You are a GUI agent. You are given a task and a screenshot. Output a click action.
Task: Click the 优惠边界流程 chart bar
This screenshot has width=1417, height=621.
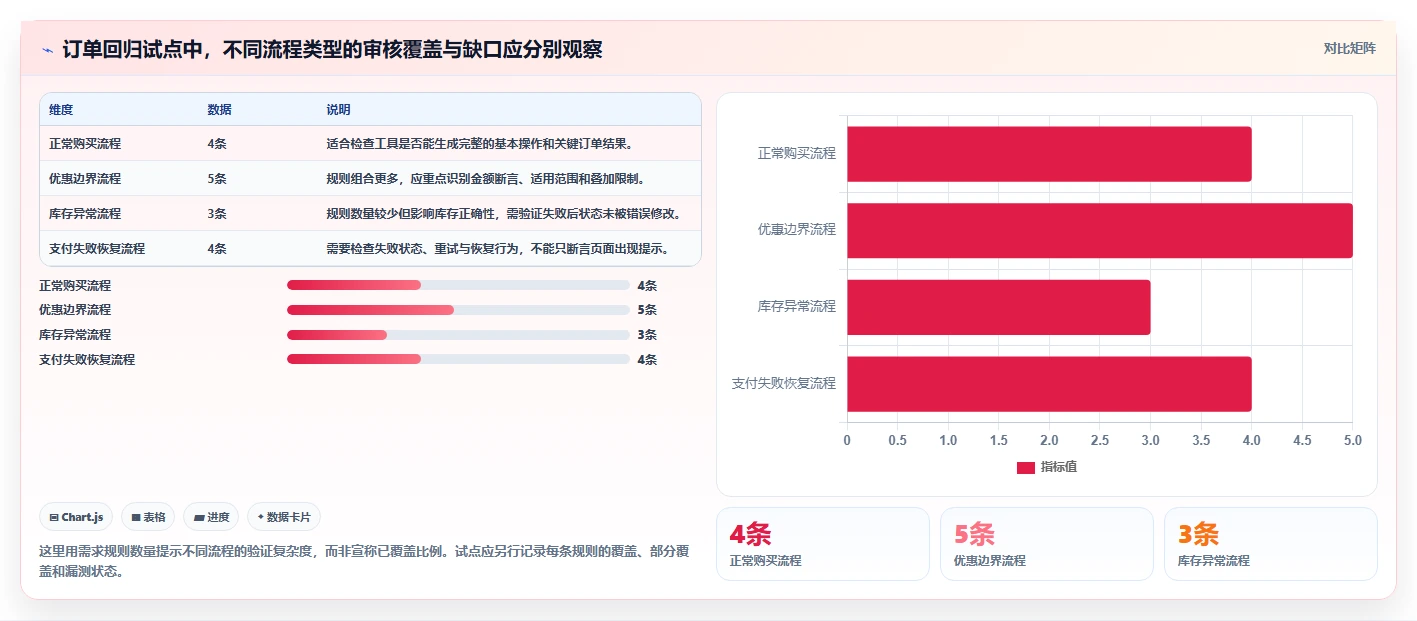[1100, 231]
